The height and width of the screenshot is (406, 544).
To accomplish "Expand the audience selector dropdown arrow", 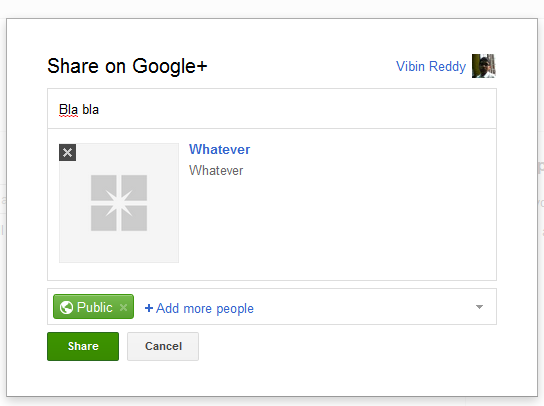I will (x=479, y=307).
